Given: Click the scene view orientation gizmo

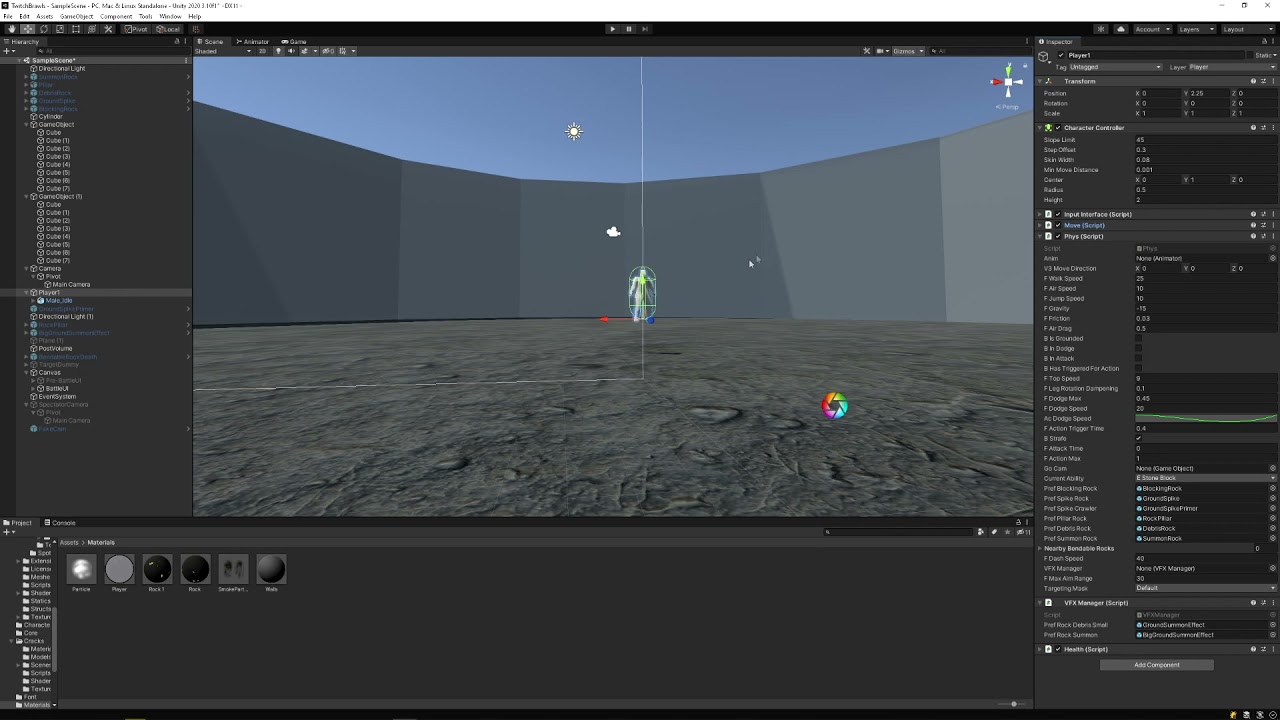Looking at the screenshot, I should pos(1007,83).
